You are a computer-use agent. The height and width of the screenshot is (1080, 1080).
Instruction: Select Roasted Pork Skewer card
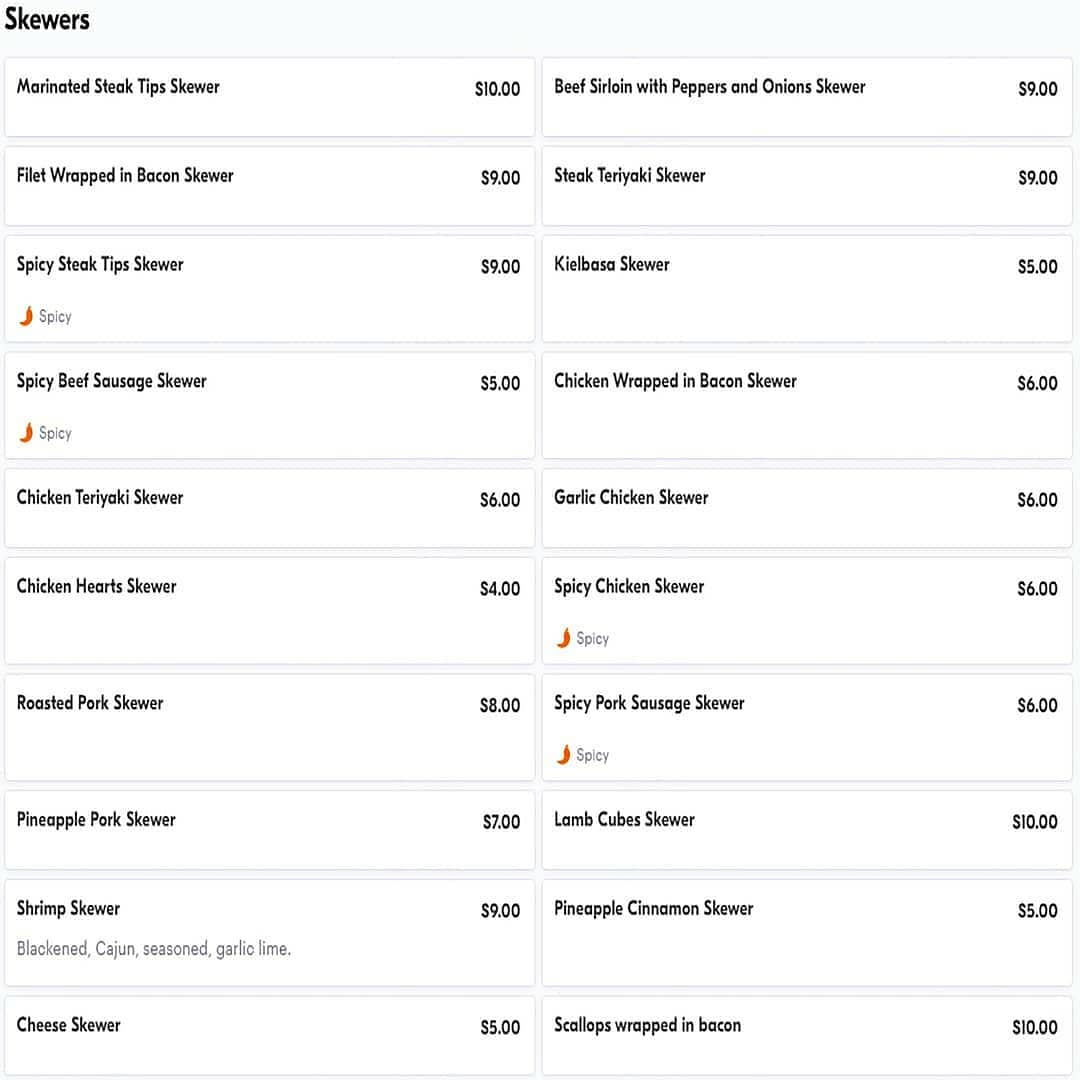pyautogui.click(x=269, y=727)
